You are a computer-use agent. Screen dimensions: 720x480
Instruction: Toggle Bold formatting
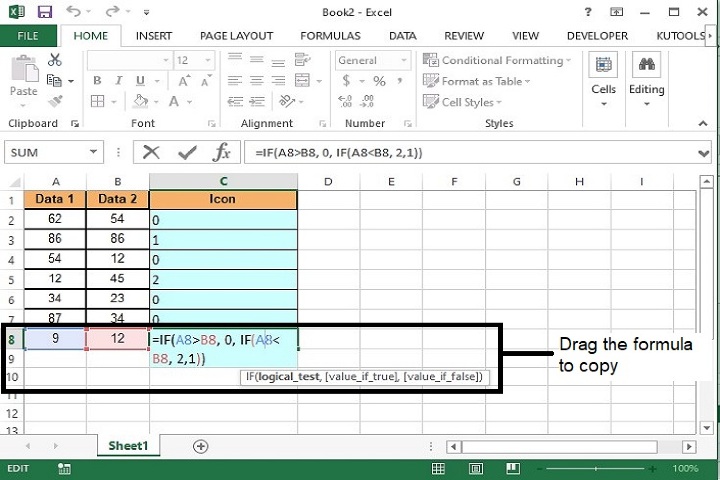pos(97,81)
